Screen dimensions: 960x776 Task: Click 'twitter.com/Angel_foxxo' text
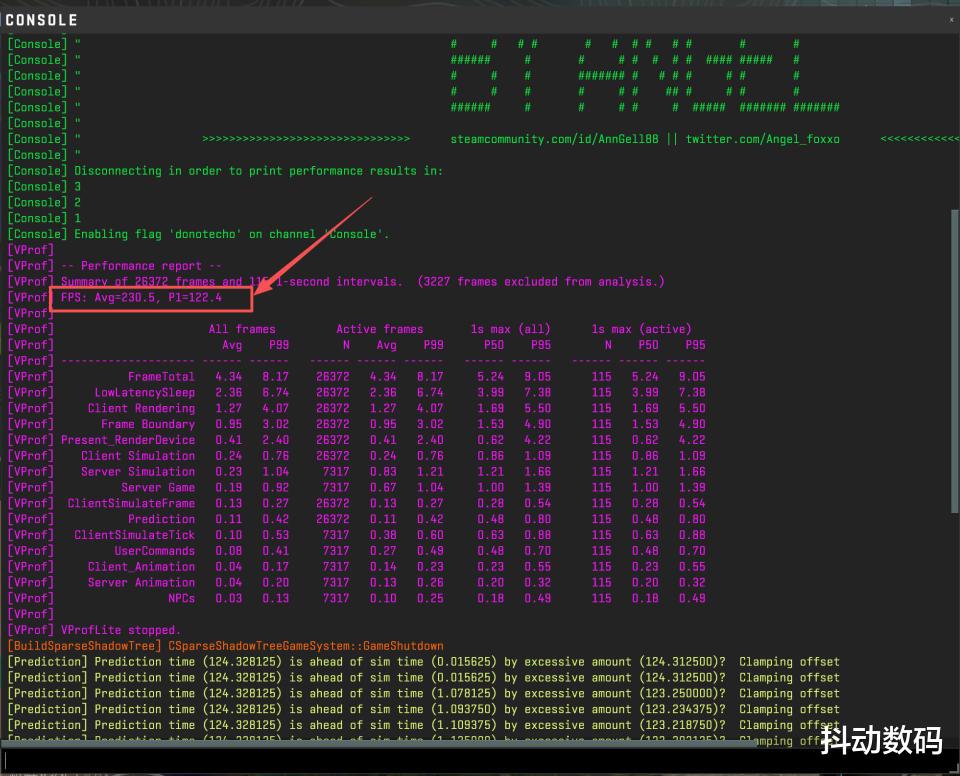762,139
